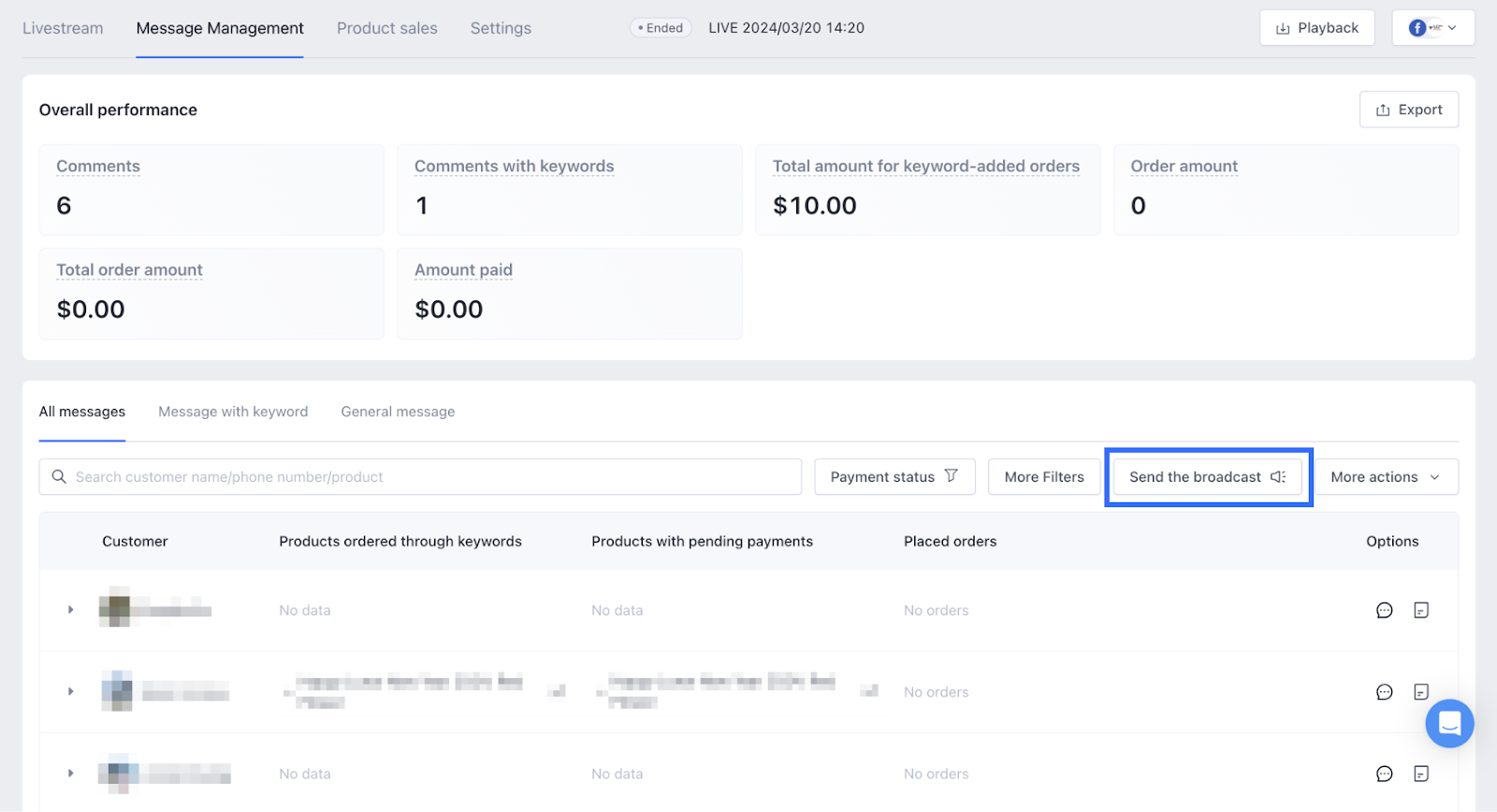Click the Playback button
The image size is (1497, 812).
click(x=1316, y=28)
